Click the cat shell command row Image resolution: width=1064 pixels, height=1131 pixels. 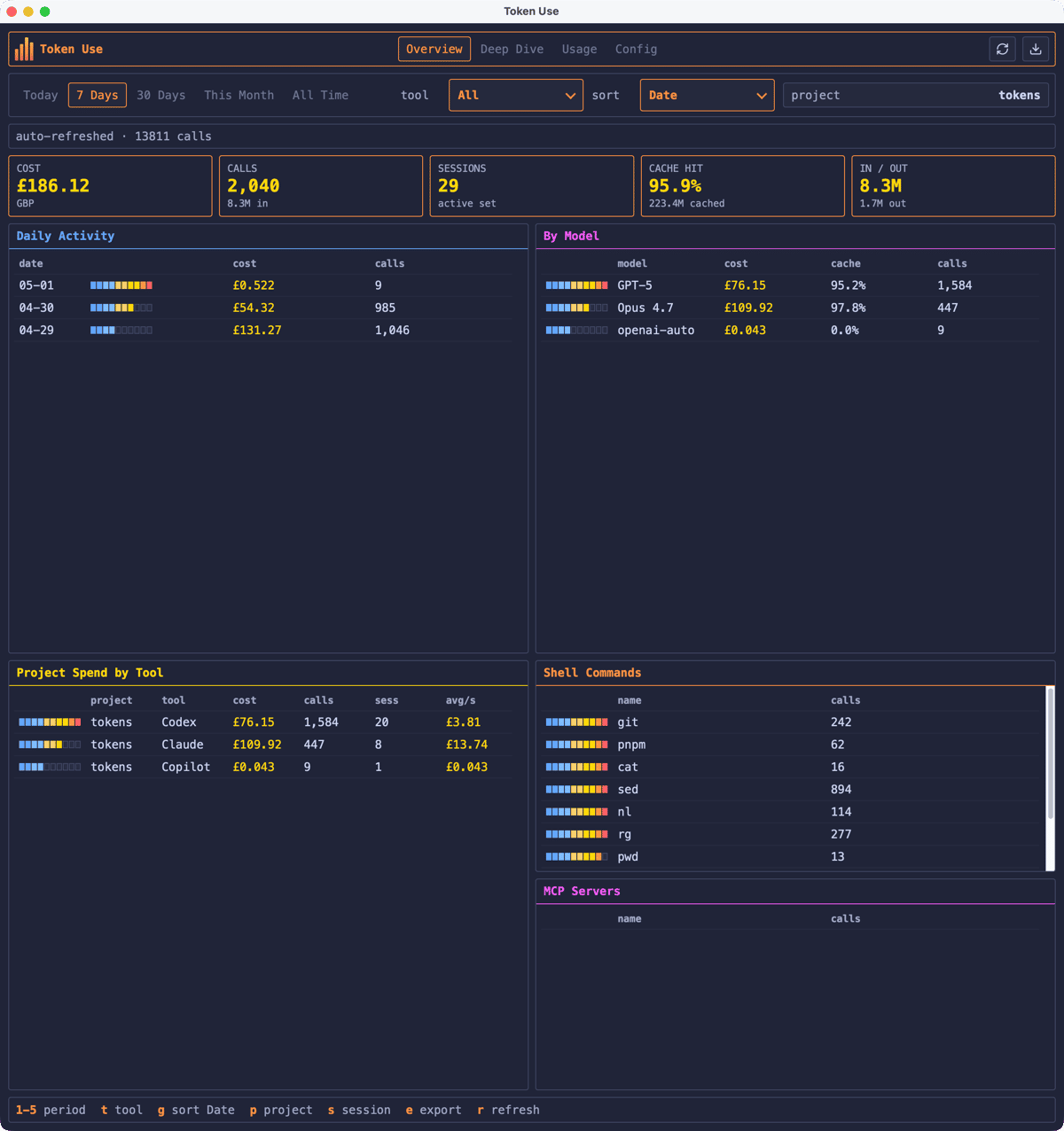[x=792, y=767]
